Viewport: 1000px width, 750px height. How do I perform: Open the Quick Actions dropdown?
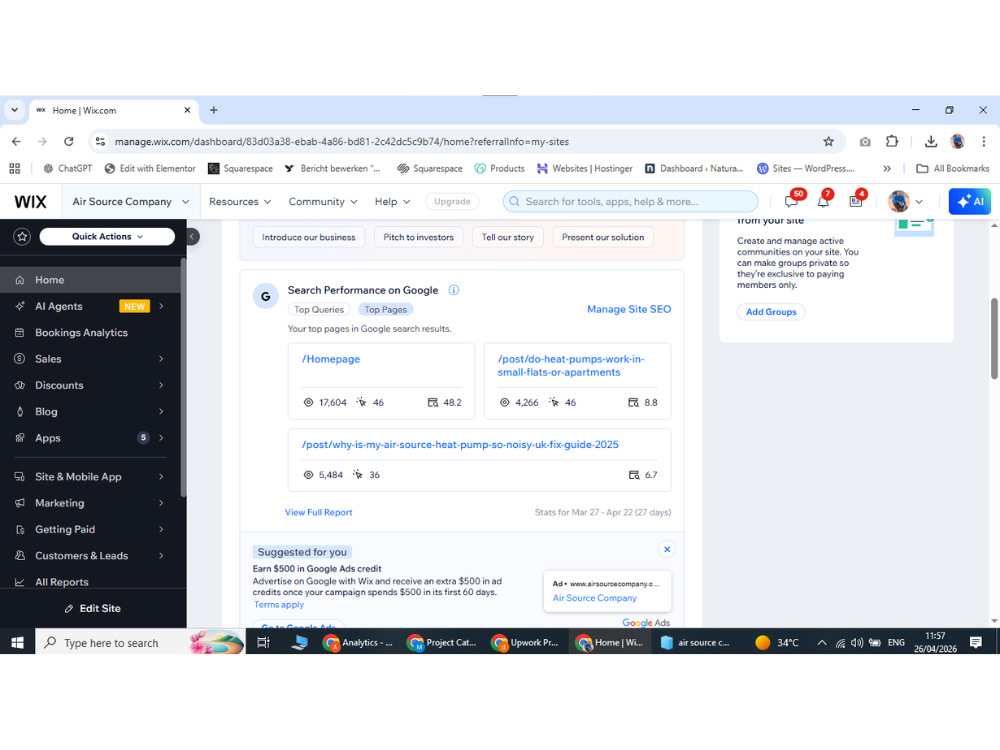107,237
